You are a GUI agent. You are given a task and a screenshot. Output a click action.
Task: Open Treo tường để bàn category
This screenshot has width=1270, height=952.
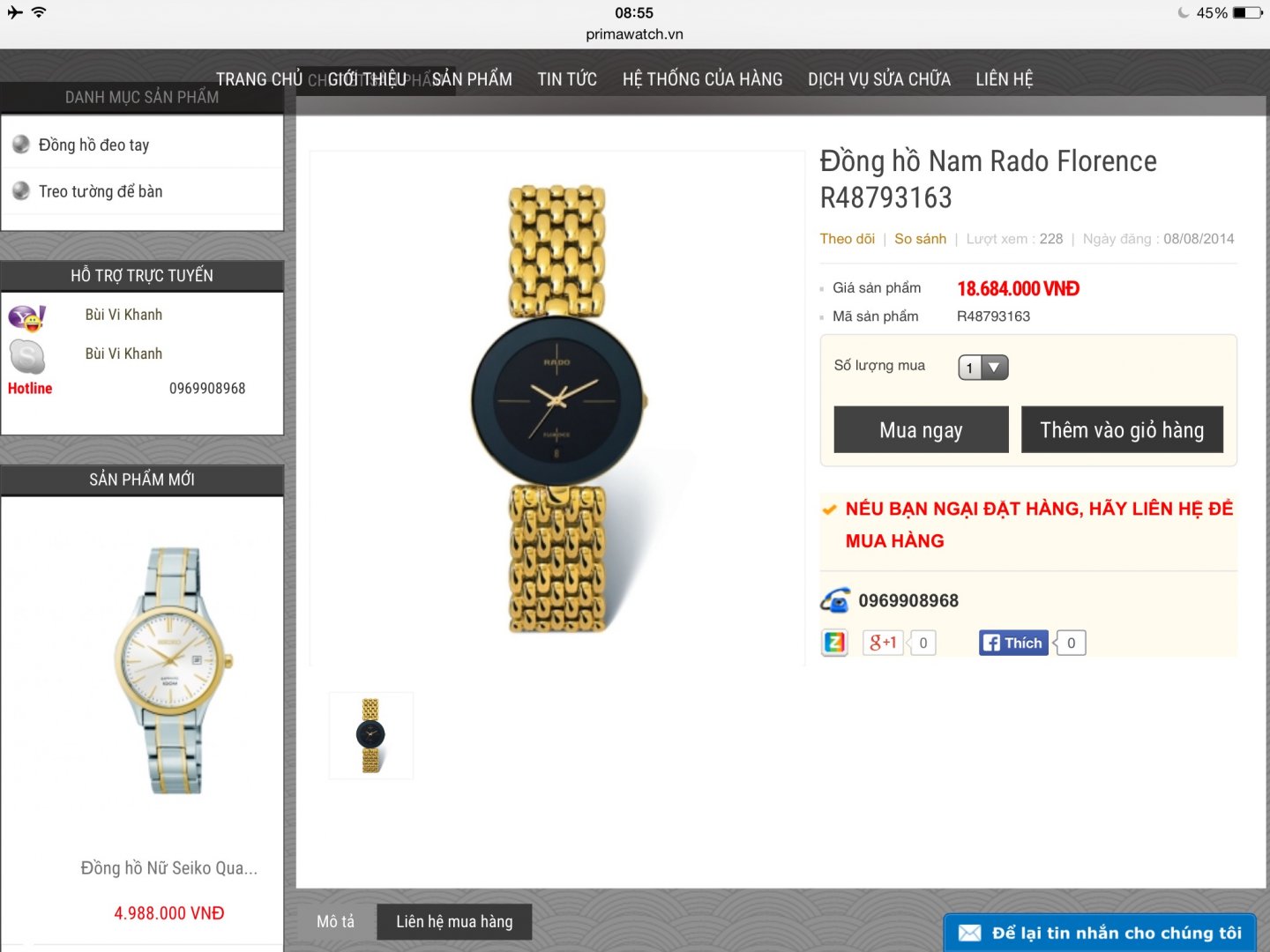click(101, 191)
